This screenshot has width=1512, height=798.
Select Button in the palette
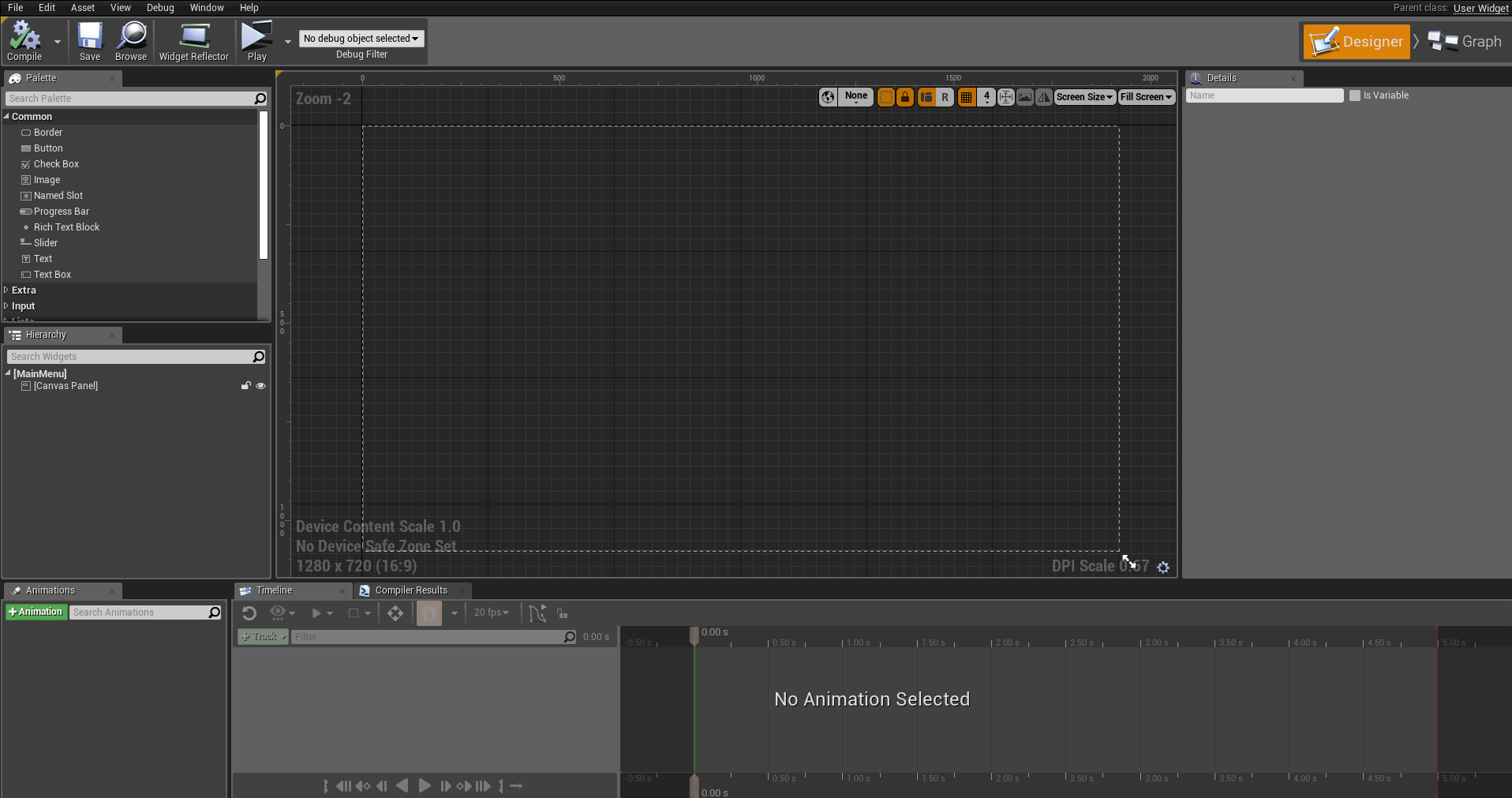pos(48,148)
